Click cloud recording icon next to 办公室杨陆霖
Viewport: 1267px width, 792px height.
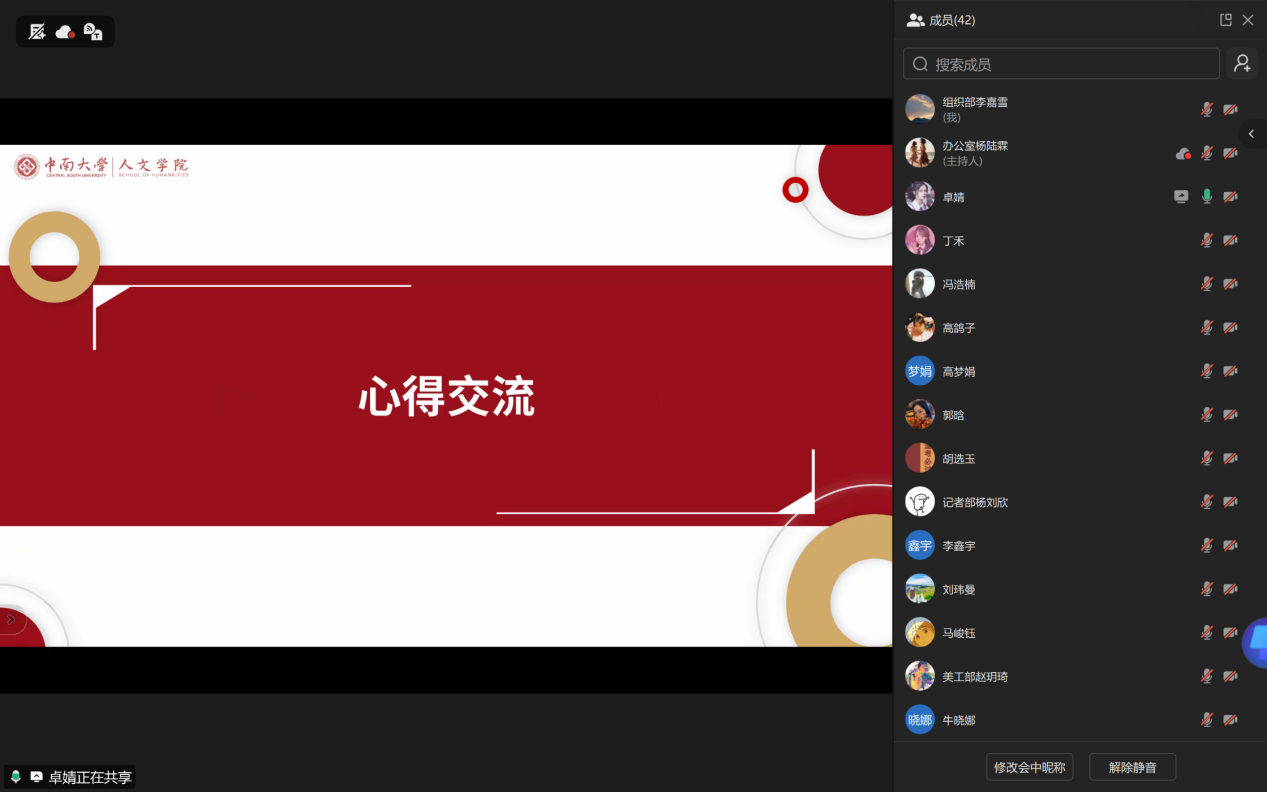(1183, 153)
